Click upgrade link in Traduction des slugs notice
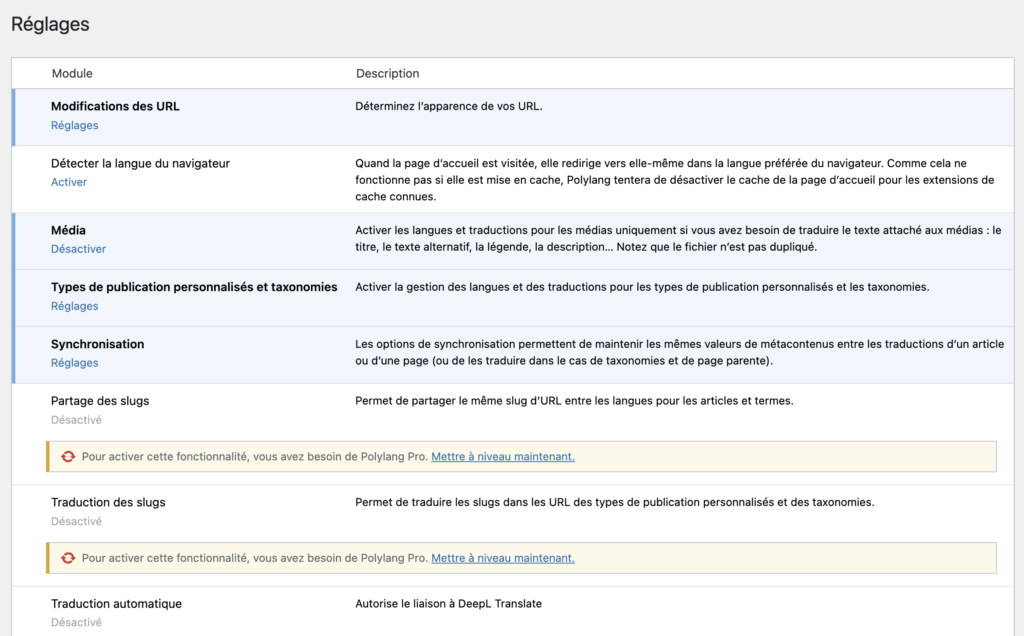 (x=502, y=558)
